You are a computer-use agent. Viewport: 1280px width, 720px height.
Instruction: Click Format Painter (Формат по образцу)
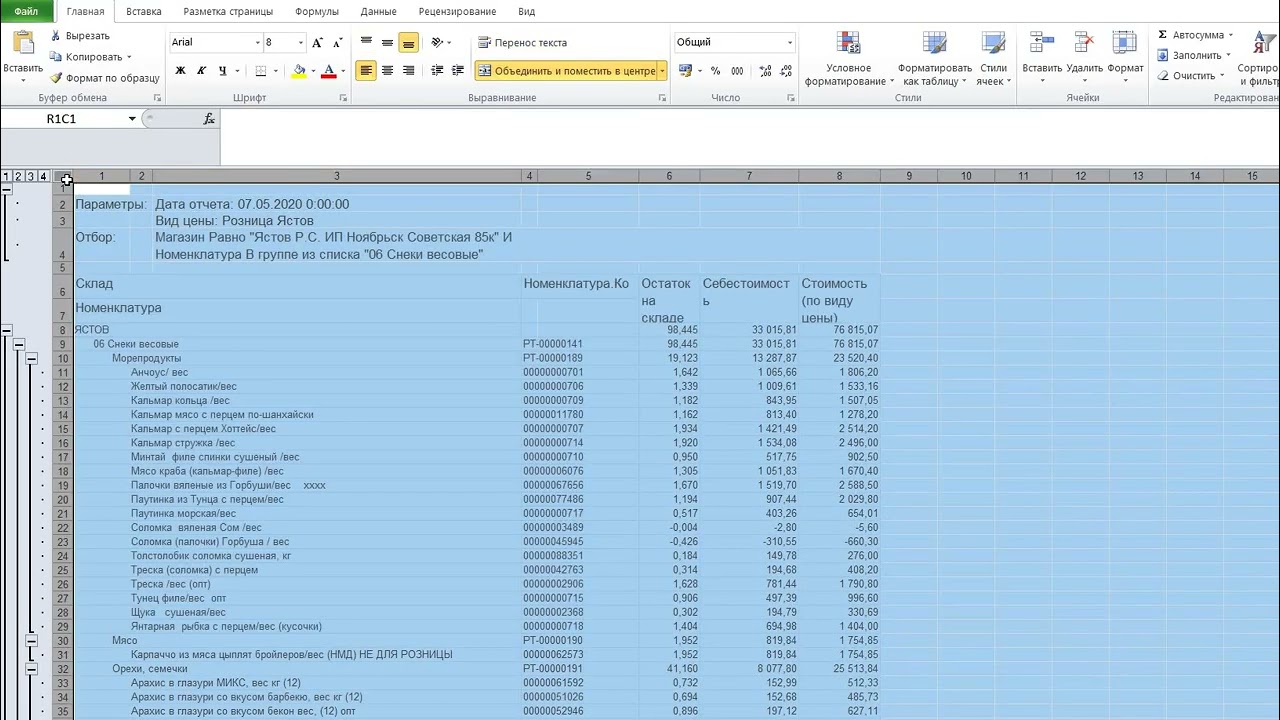click(104, 78)
